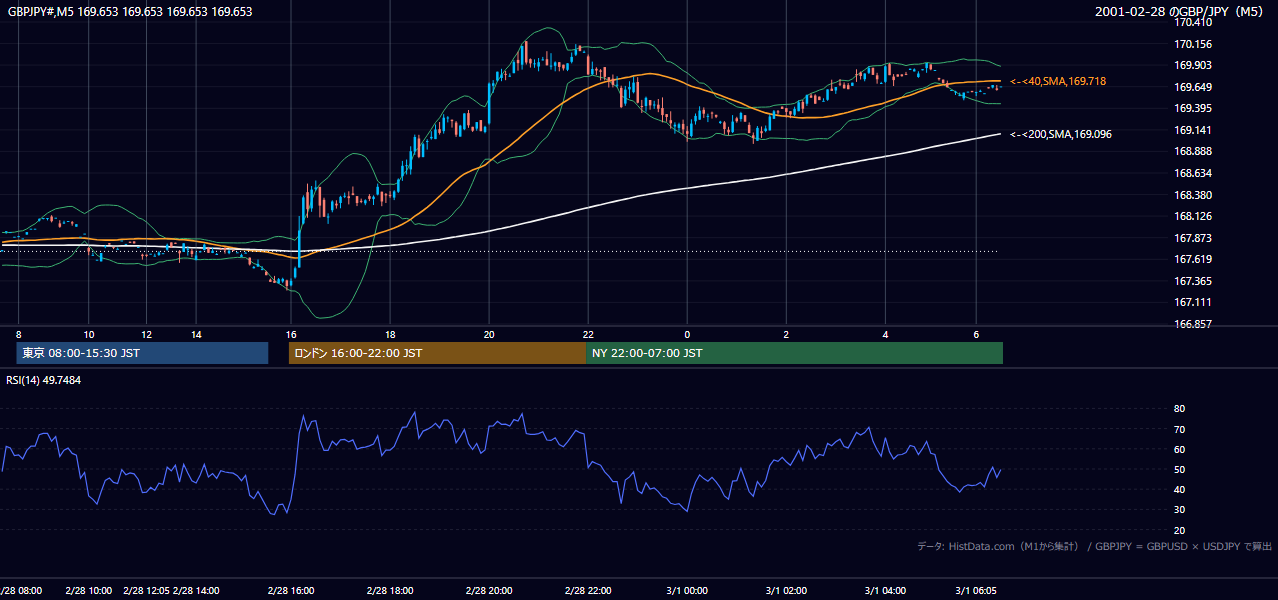Click hour 14 on the chart time axis

[x=196, y=334]
